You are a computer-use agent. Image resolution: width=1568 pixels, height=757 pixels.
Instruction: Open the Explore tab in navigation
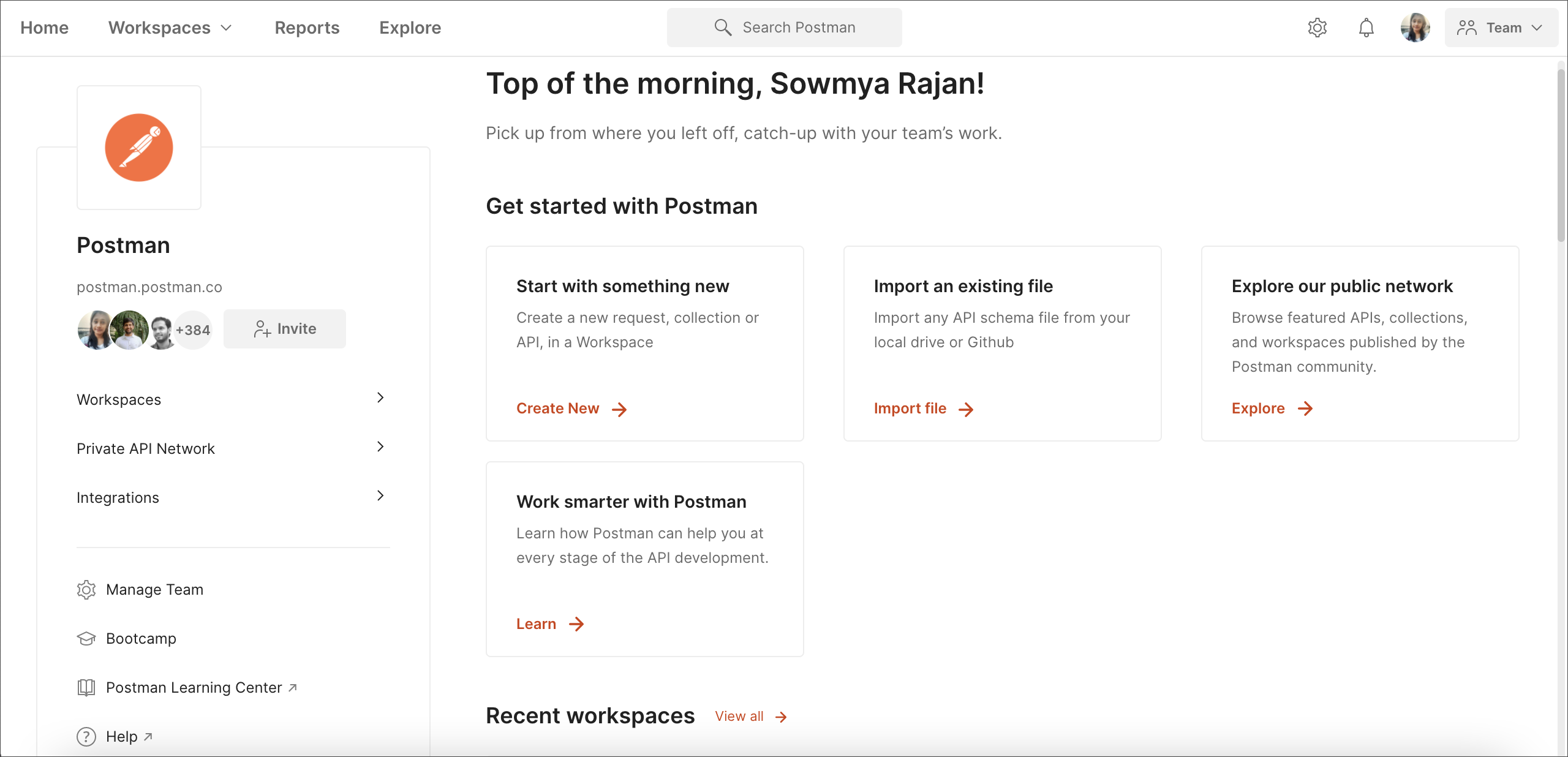[x=410, y=28]
